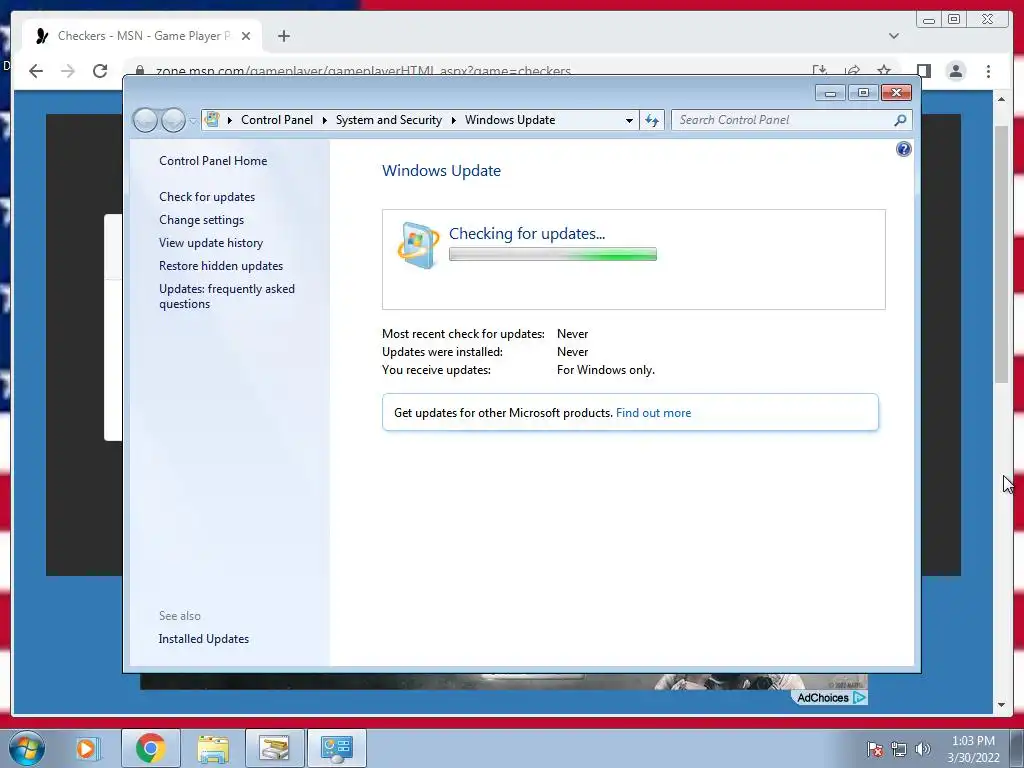Click the network icon in system tray
Screen dimensions: 1024x768
tap(899, 749)
